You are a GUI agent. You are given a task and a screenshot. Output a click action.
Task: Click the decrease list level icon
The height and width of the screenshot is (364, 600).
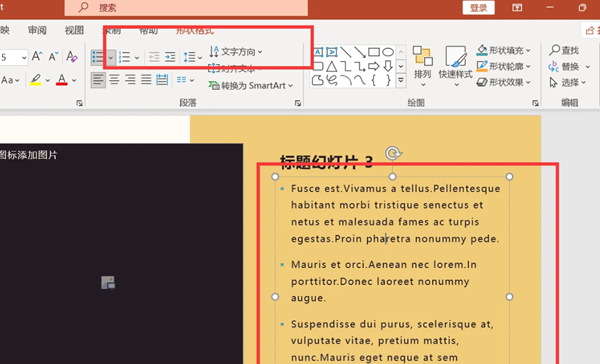pyautogui.click(x=154, y=57)
